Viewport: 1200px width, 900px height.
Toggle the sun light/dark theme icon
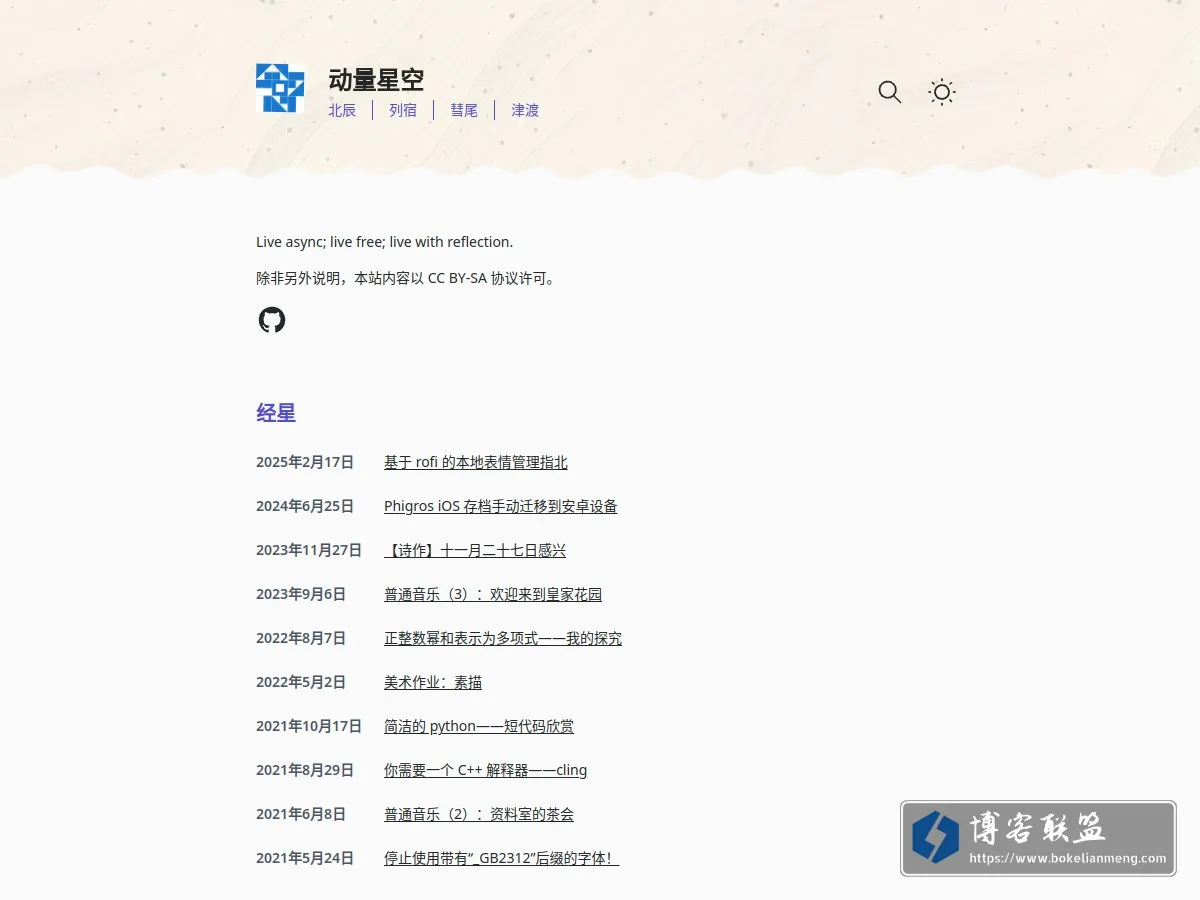[942, 92]
